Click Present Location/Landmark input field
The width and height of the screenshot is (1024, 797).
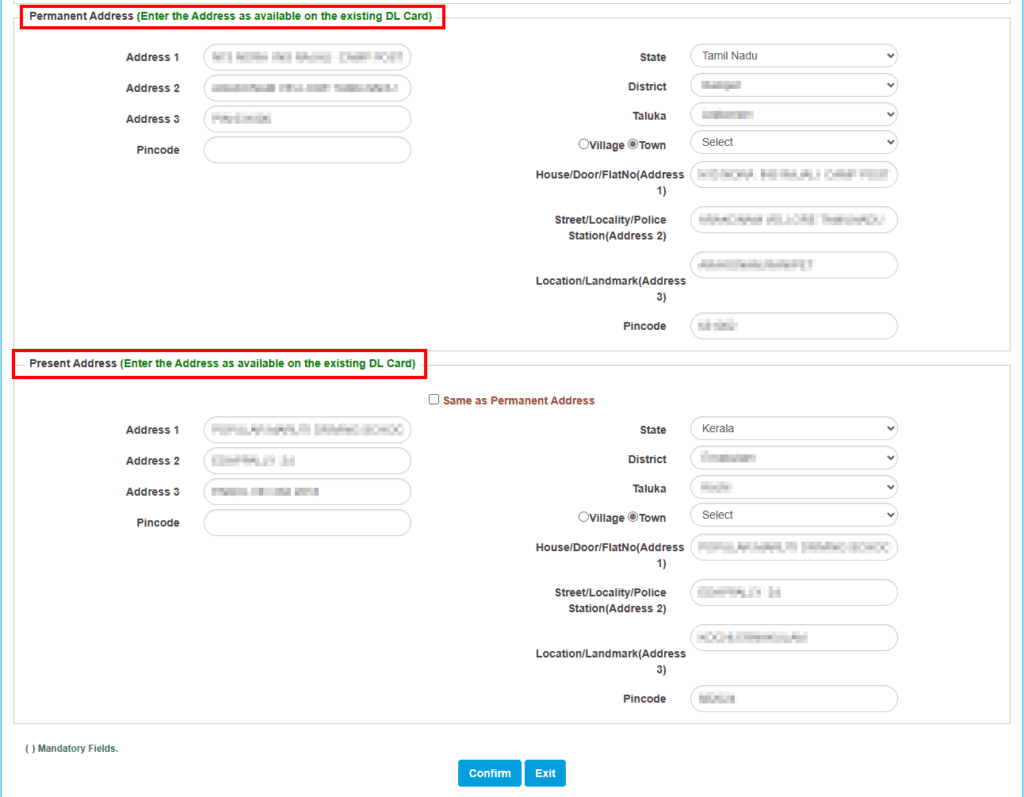pos(793,638)
